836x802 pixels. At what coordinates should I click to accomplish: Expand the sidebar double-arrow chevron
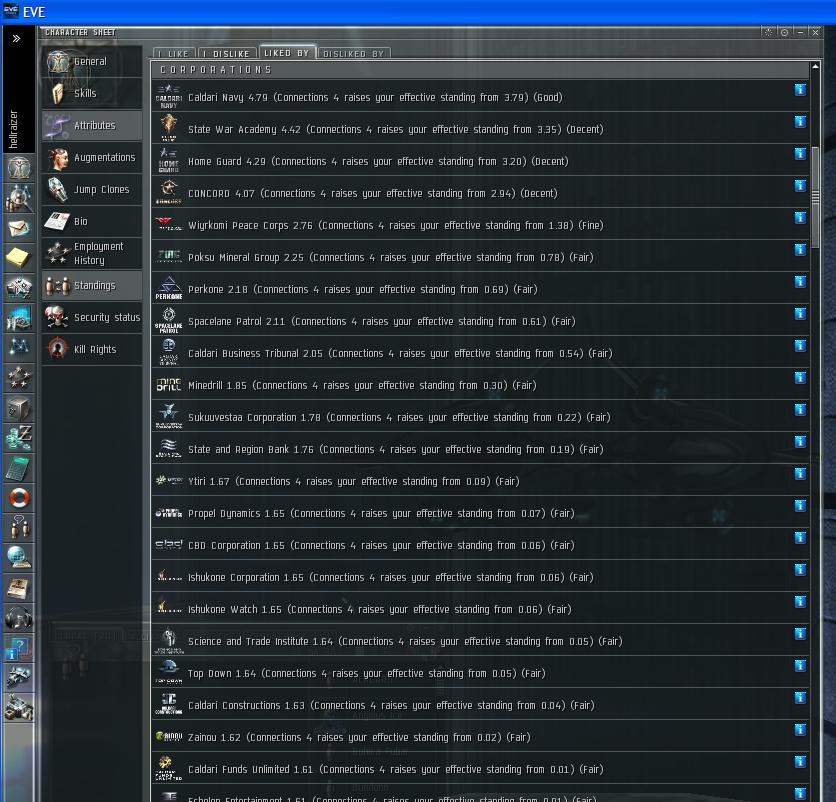coord(17,38)
